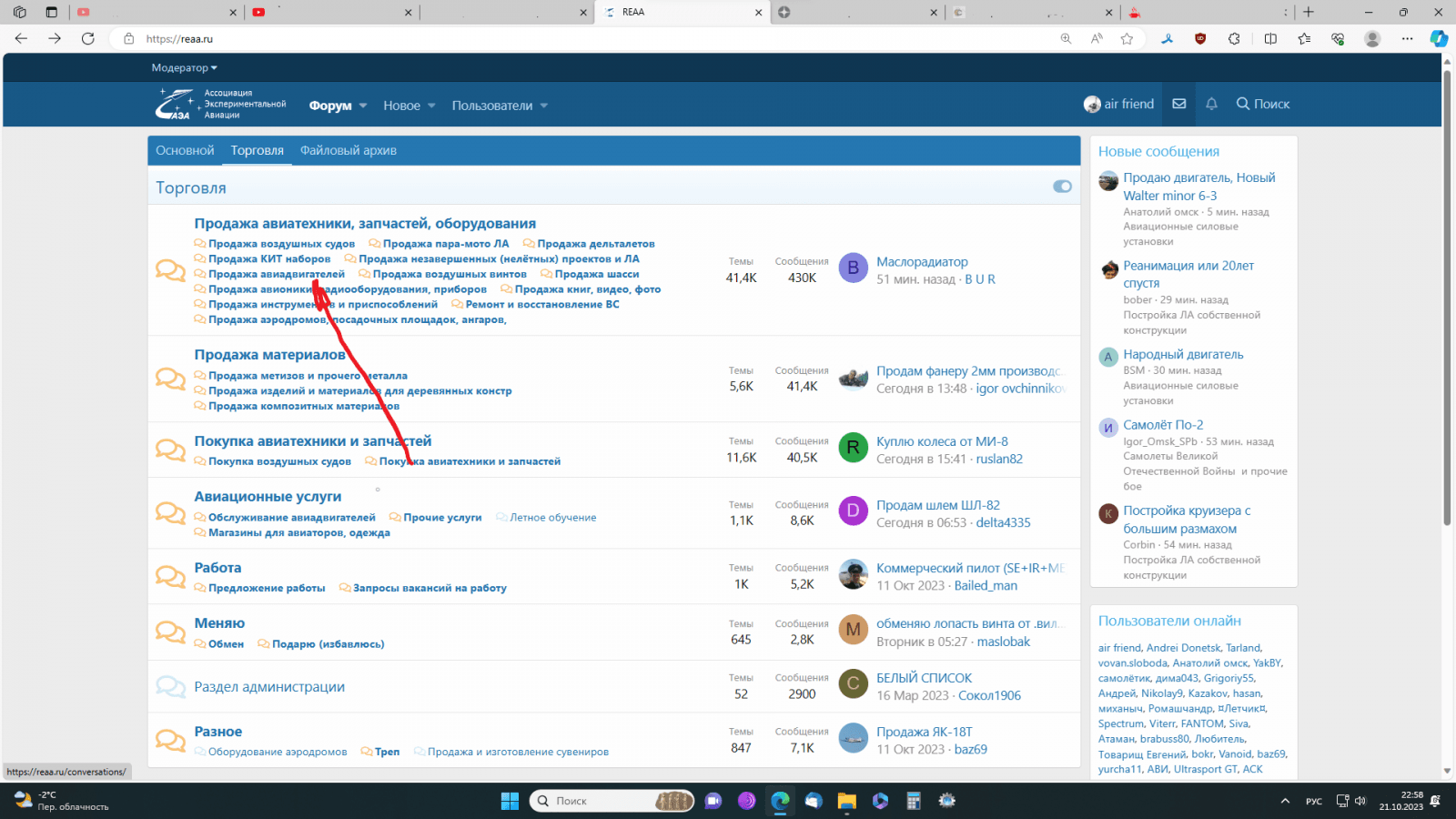1456x819 pixels.
Task: Open File Explorer from taskbar
Action: pos(847,801)
